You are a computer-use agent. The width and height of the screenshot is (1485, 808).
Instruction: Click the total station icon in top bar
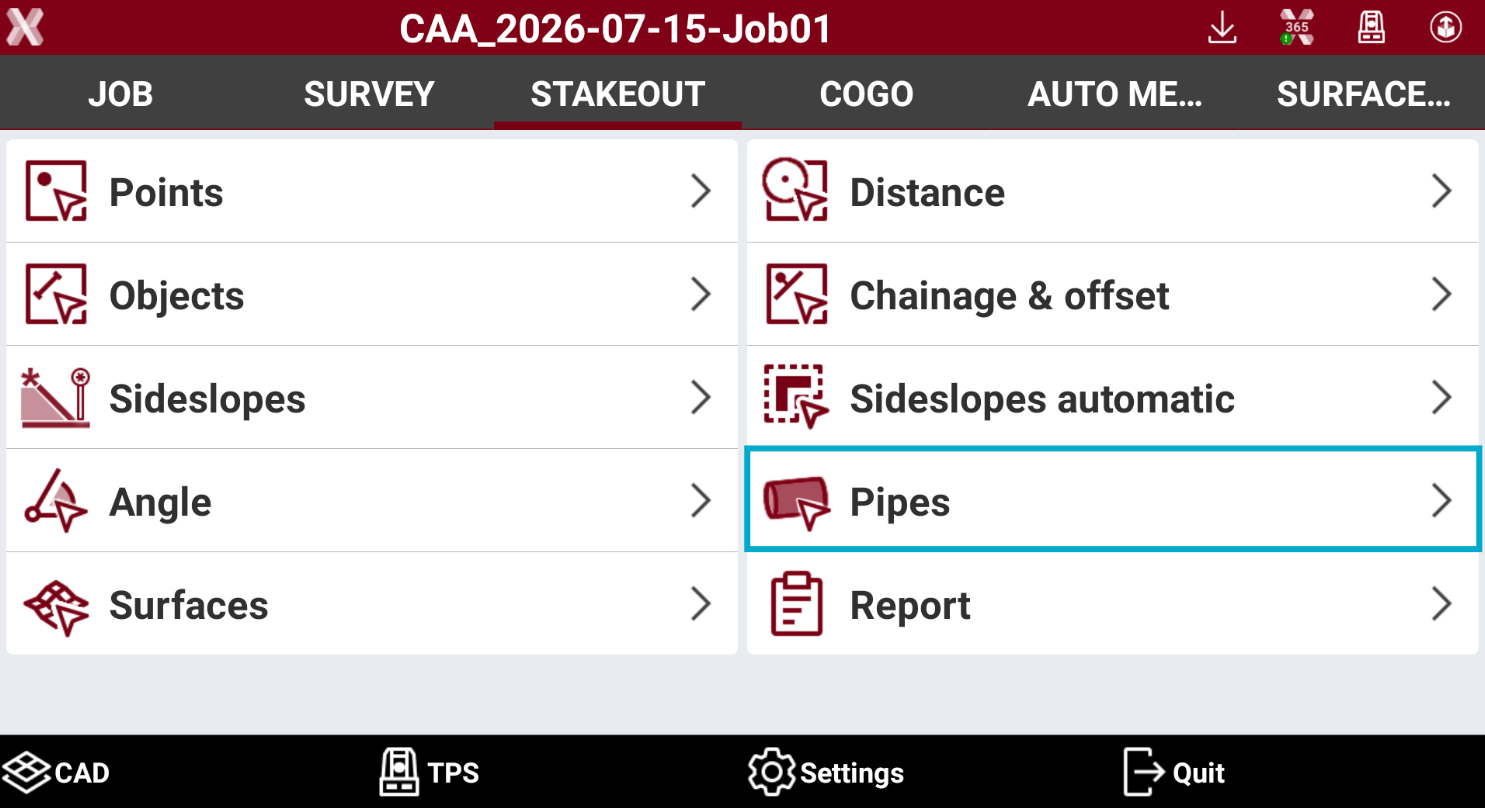coord(1371,27)
